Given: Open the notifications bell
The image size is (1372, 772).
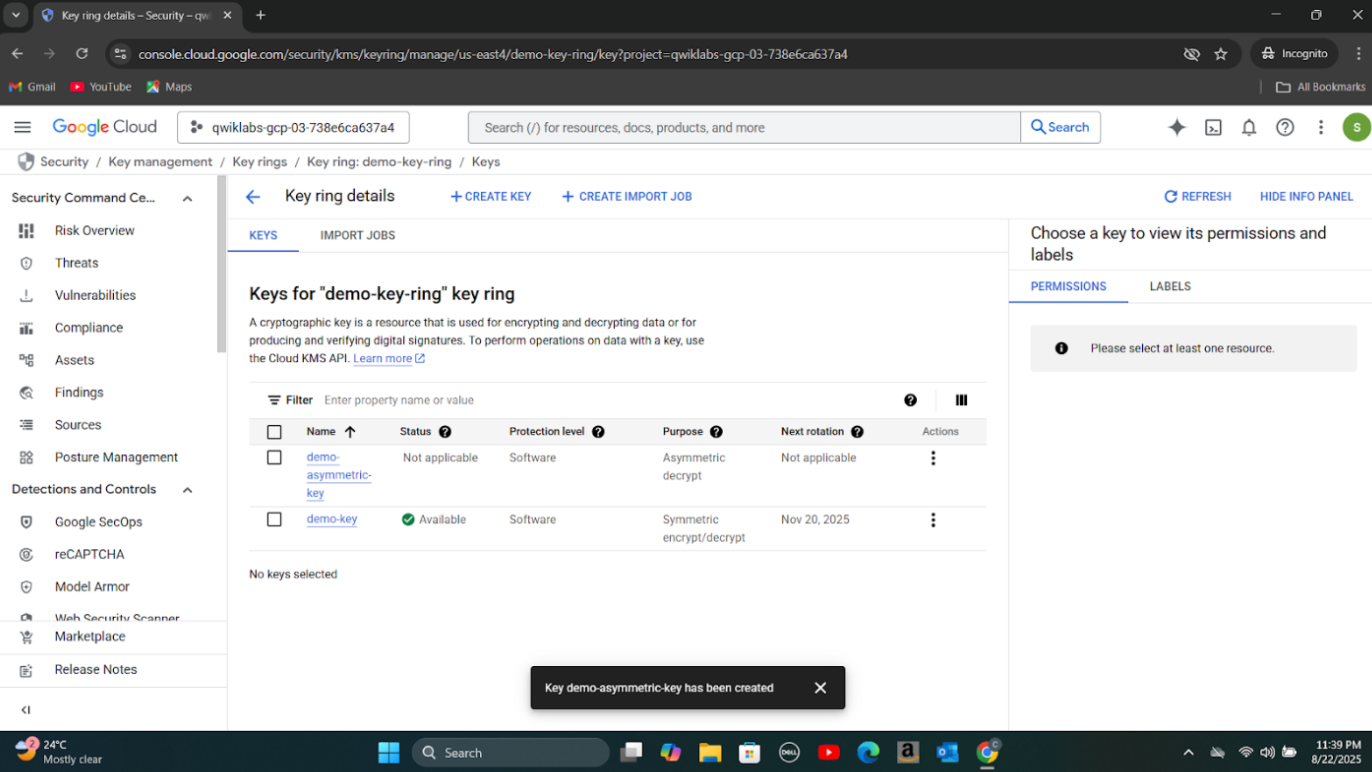Looking at the screenshot, I should click(x=1249, y=127).
